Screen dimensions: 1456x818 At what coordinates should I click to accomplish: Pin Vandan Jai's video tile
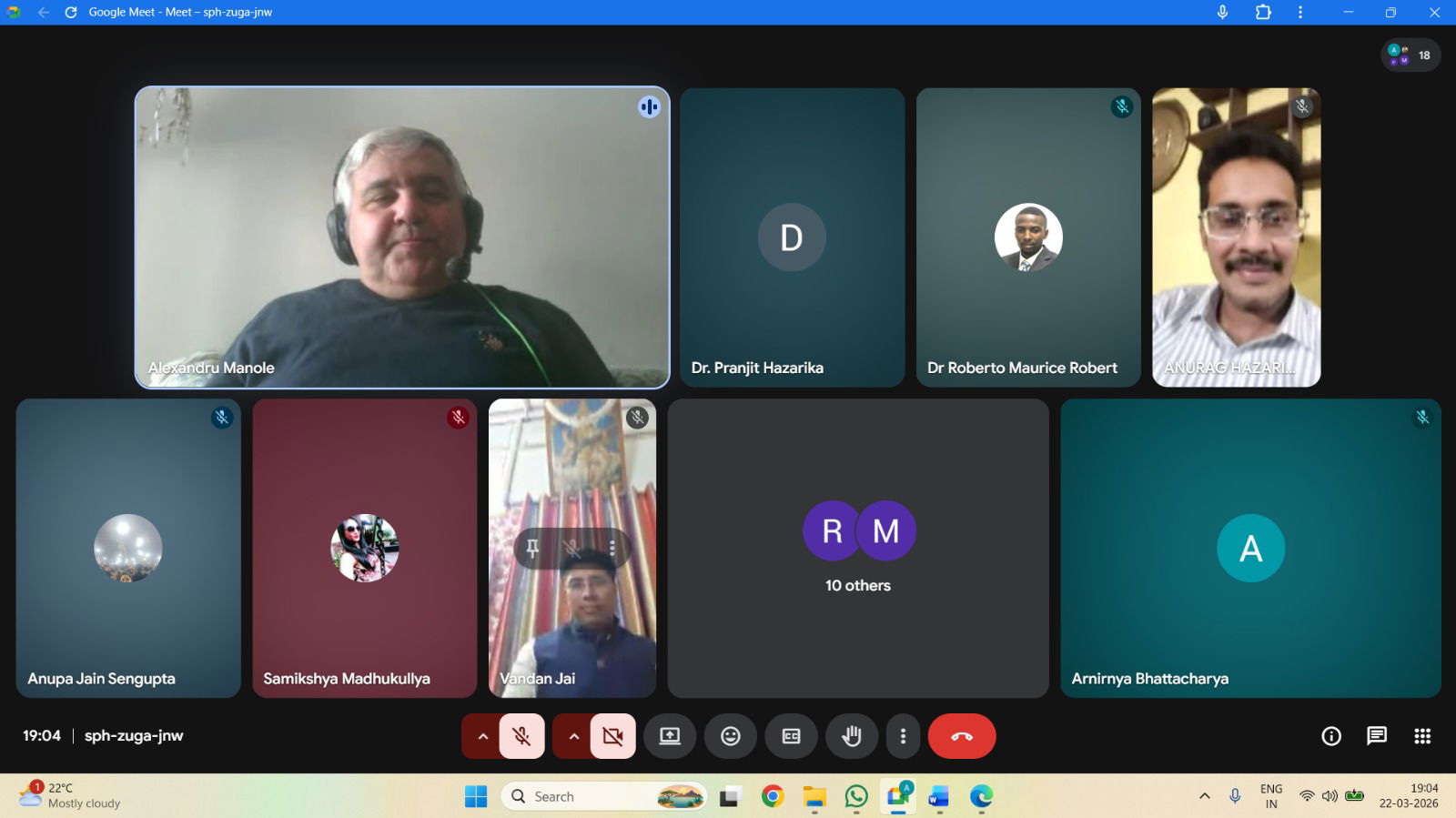[532, 548]
